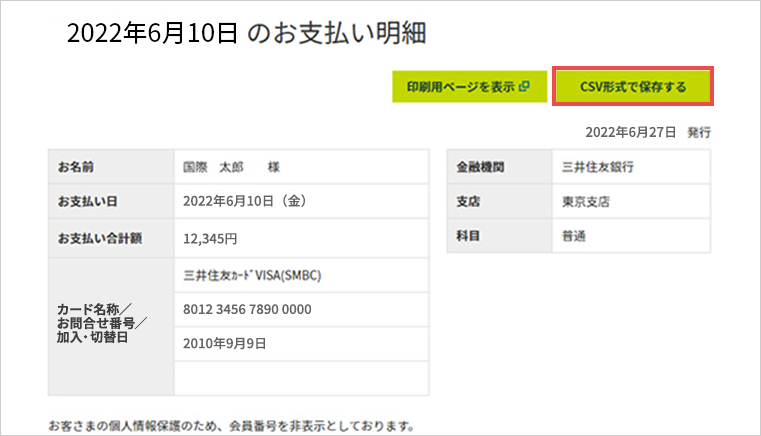The height and width of the screenshot is (436, 761).
Task: Click the privacy notice text below the table
Action: pos(230,426)
